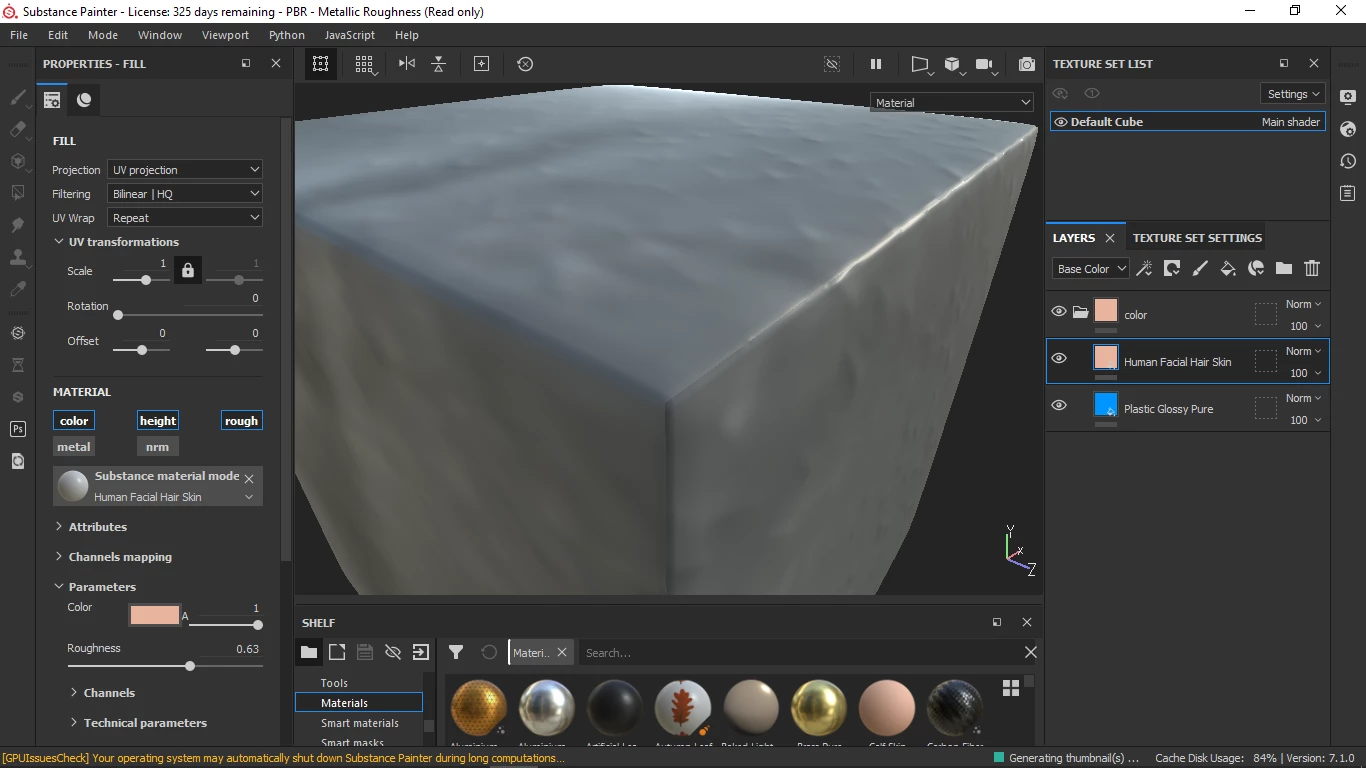This screenshot has width=1366, height=768.
Task: Select the Clone stamp tool
Action: pyautogui.click(x=17, y=257)
